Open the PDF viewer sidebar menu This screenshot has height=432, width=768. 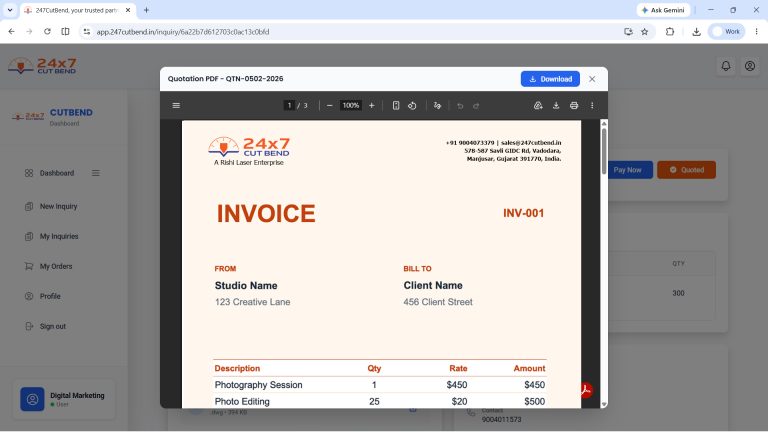(176, 105)
